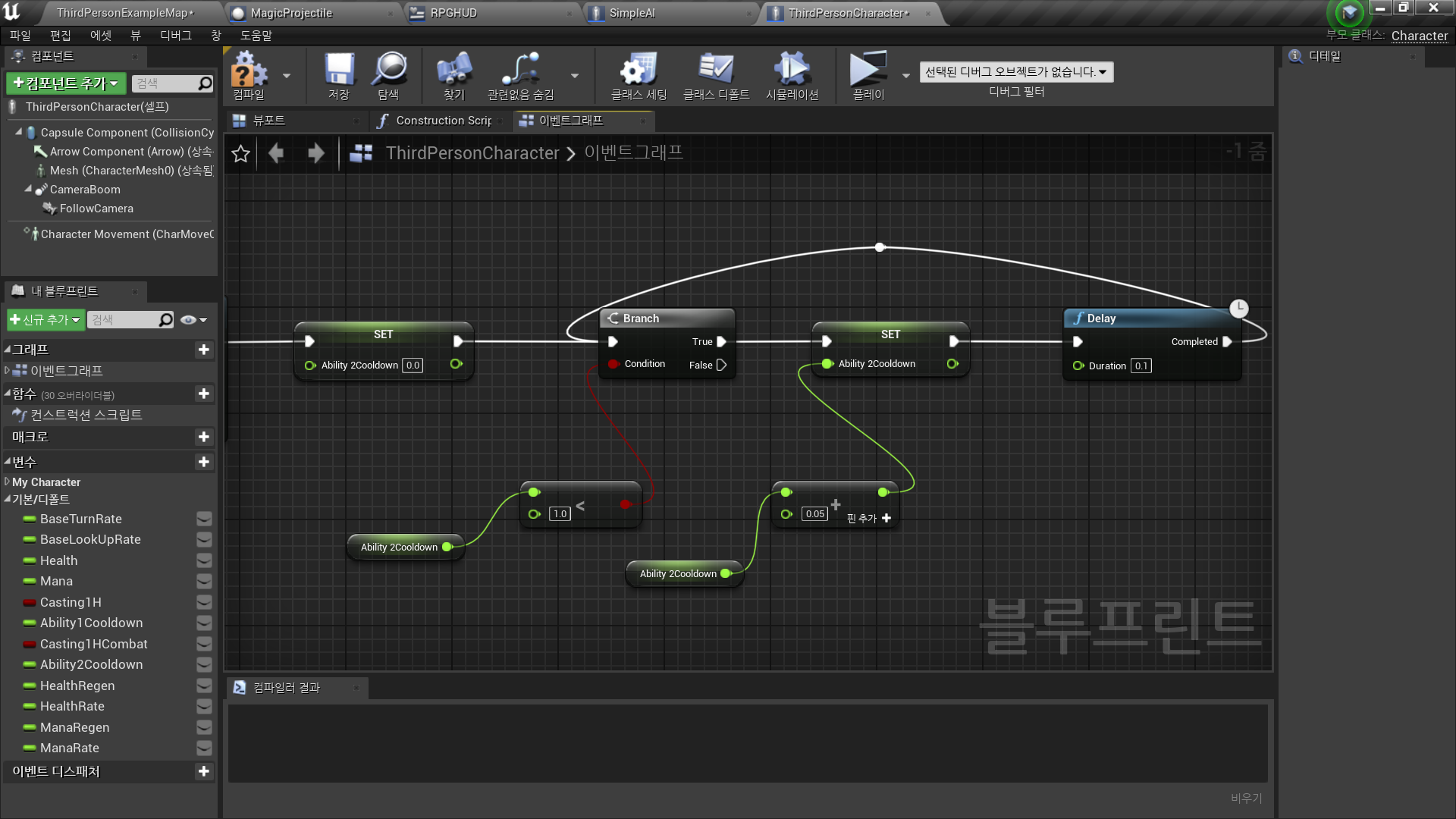The width and height of the screenshot is (1456, 819).
Task: Add a new variable with the plus button
Action: click(x=203, y=462)
